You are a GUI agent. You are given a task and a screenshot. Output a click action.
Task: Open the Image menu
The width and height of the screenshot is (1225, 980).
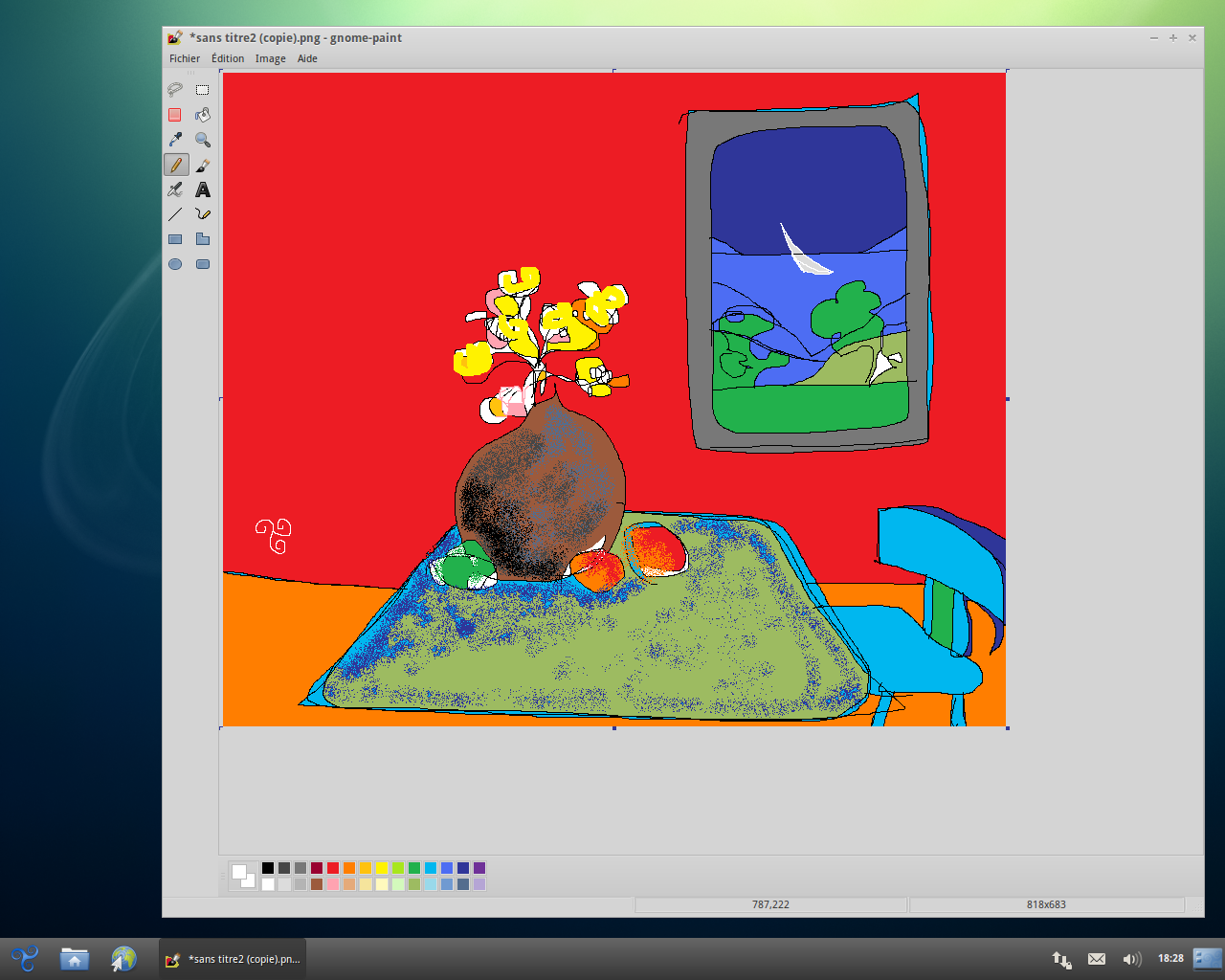(x=271, y=58)
